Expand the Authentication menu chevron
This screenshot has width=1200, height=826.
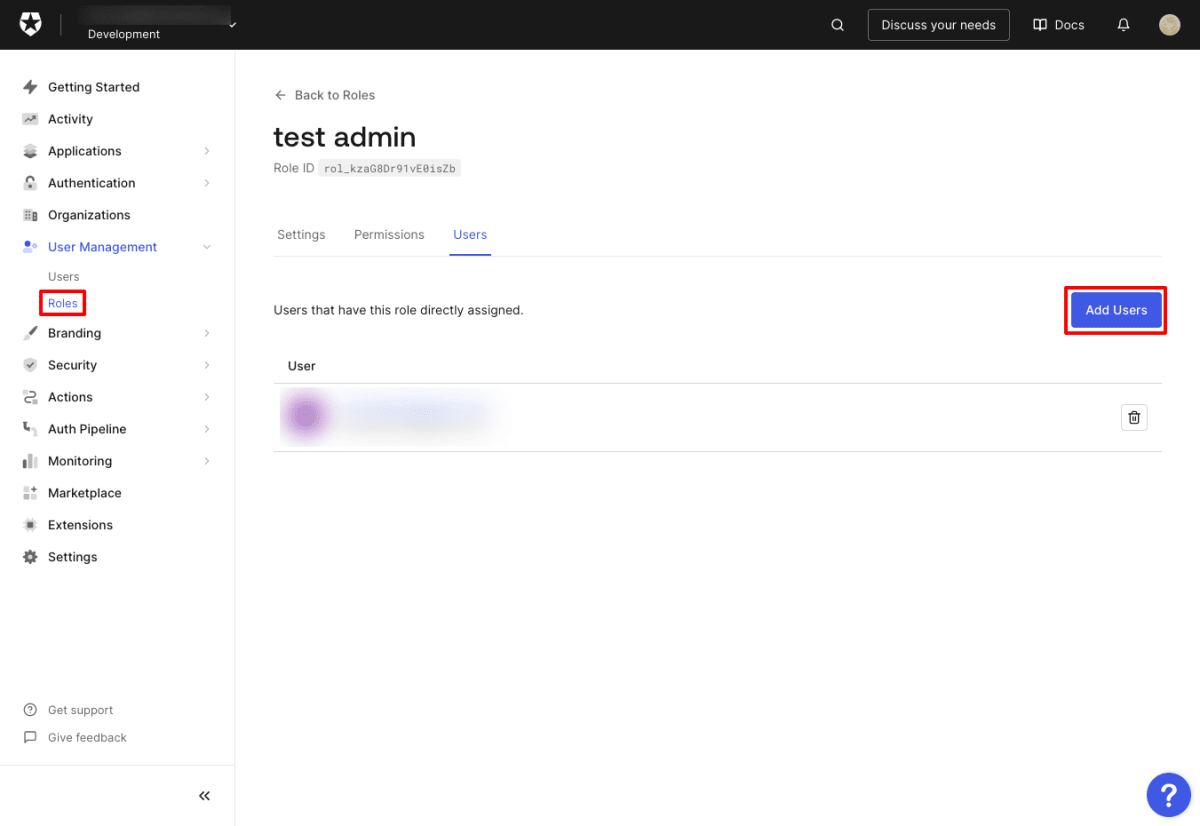[207, 183]
